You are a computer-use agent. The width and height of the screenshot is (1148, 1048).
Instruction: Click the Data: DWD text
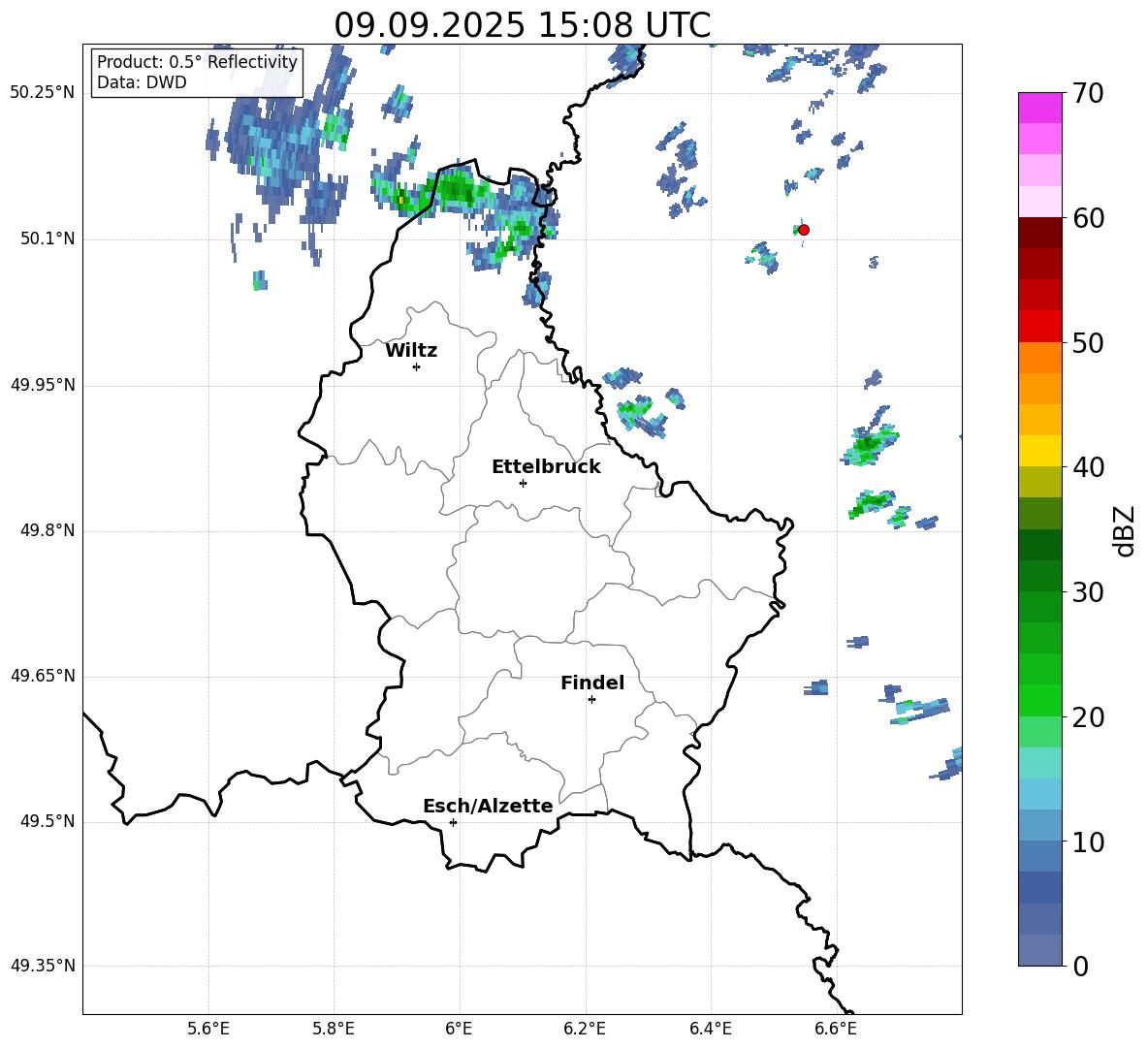(142, 82)
